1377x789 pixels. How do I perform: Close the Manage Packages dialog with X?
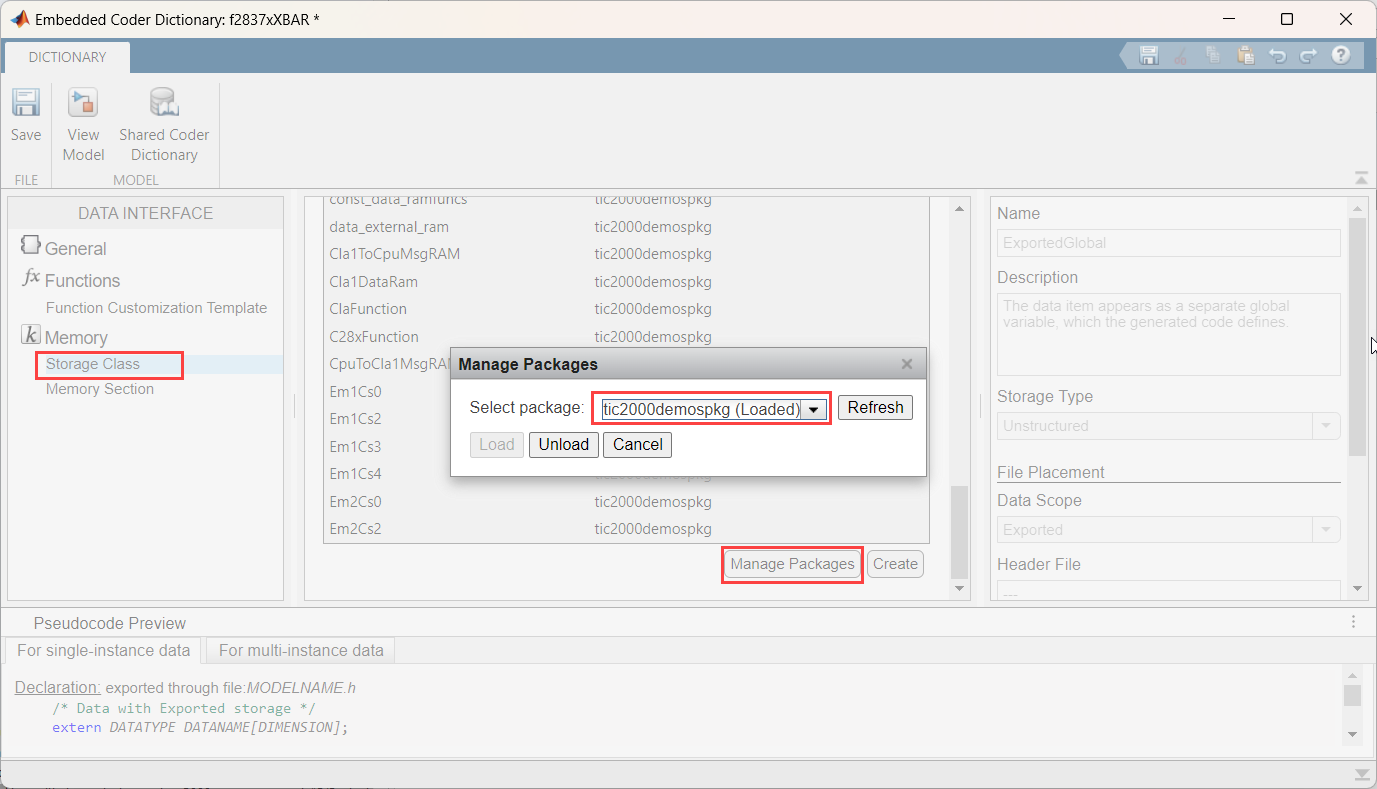(x=907, y=364)
